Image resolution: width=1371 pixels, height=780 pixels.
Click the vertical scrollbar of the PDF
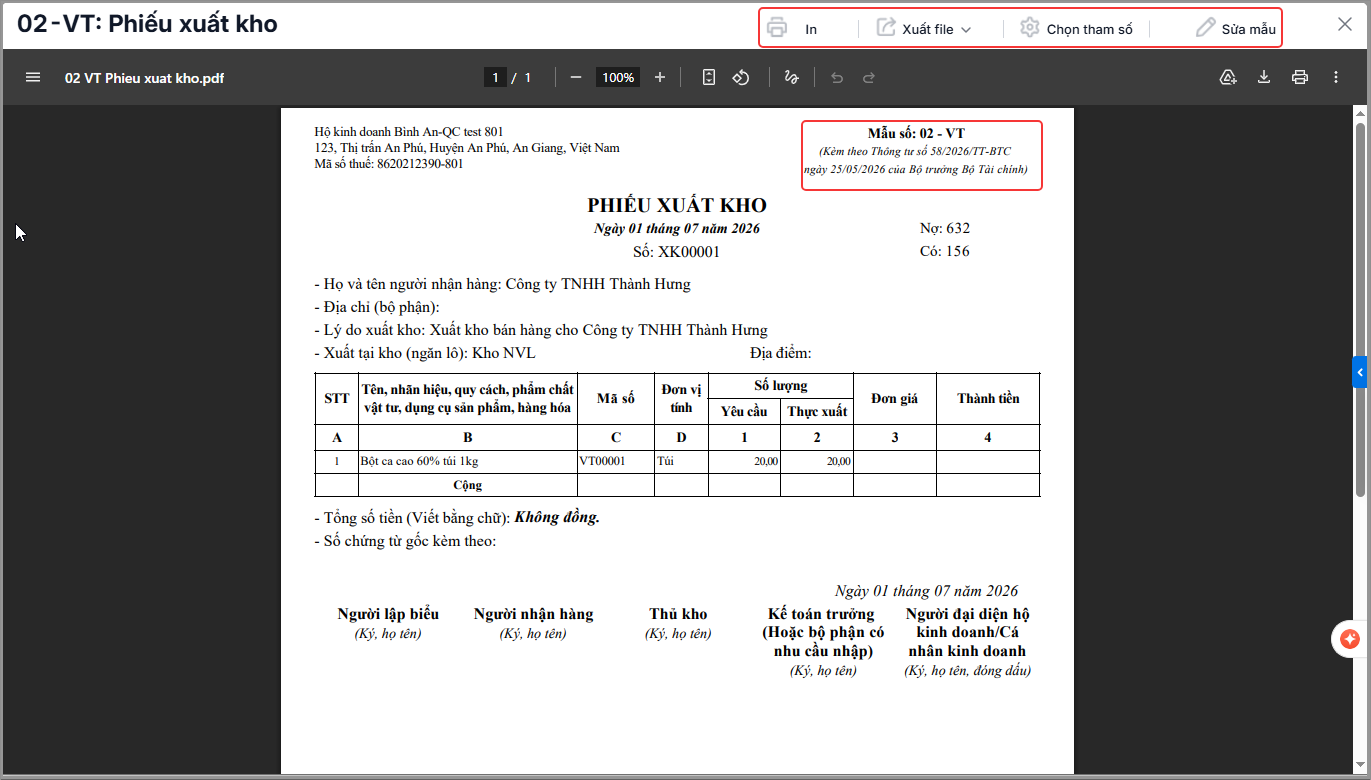(1360, 309)
